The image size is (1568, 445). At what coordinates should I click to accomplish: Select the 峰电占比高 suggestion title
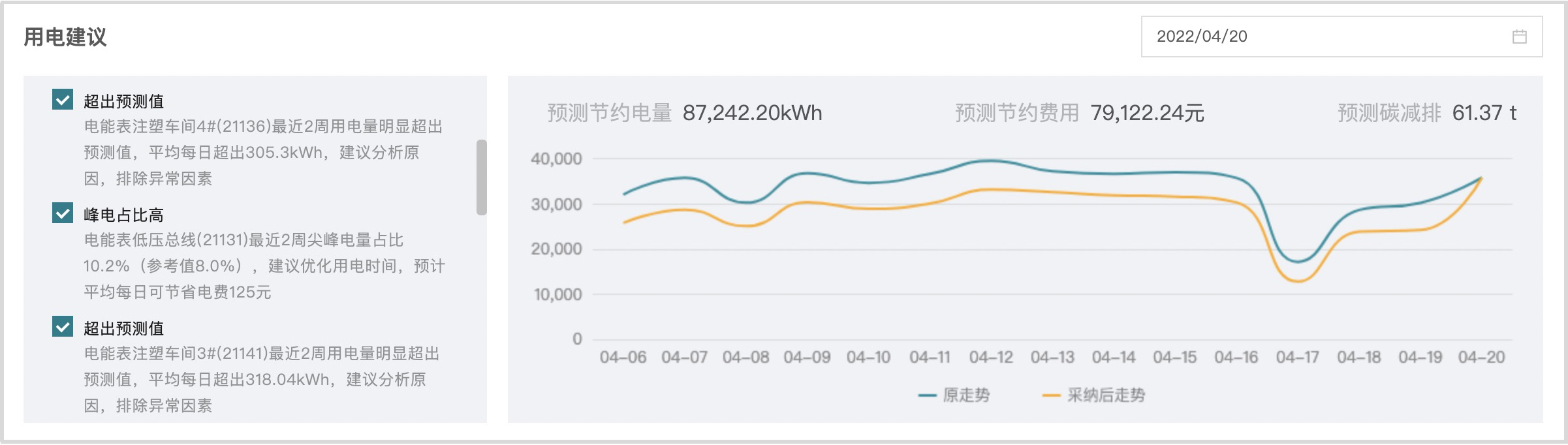[123, 215]
